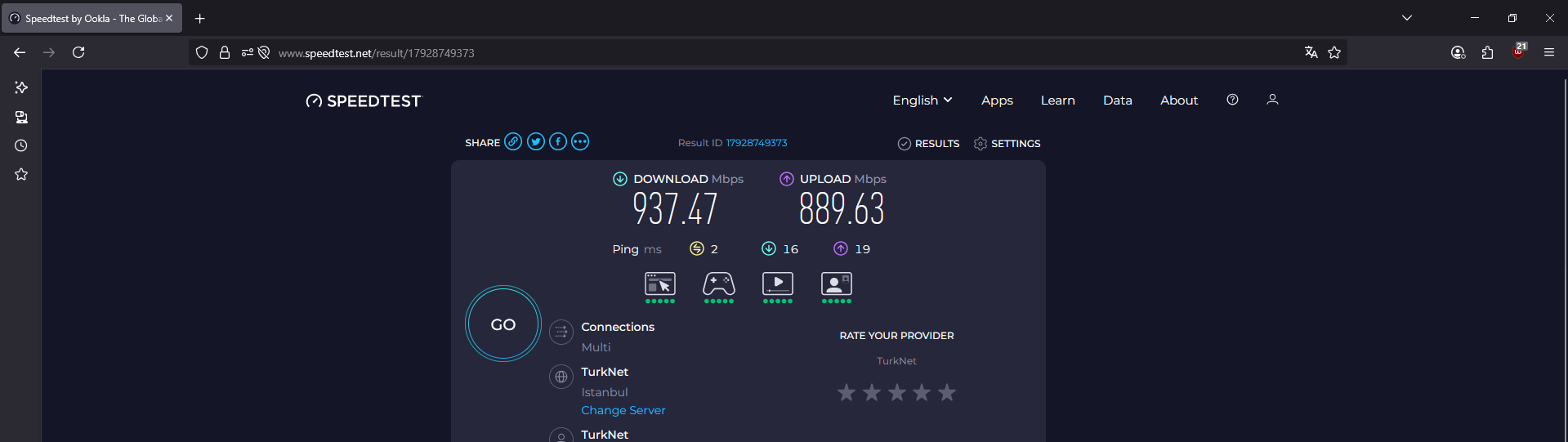Click the idle ping icon
The image size is (1568, 442).
click(697, 248)
